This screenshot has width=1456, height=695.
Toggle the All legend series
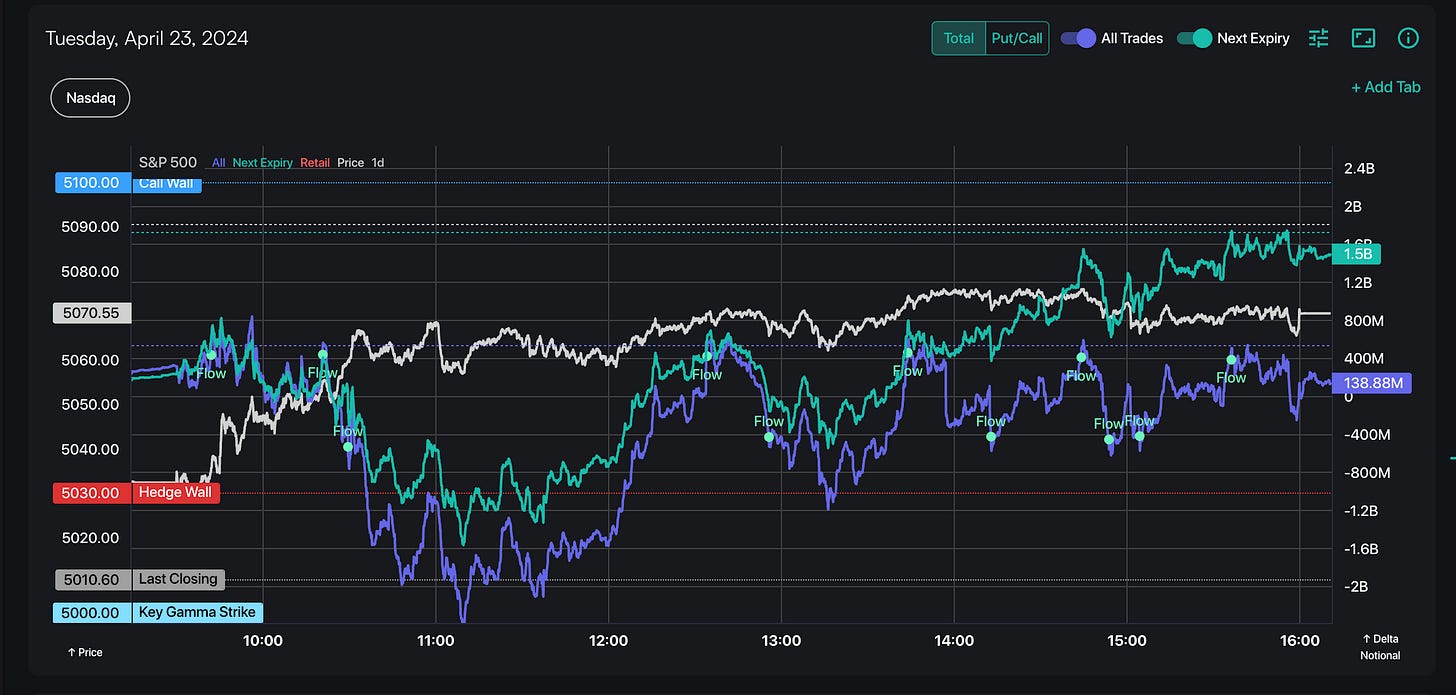click(x=218, y=162)
